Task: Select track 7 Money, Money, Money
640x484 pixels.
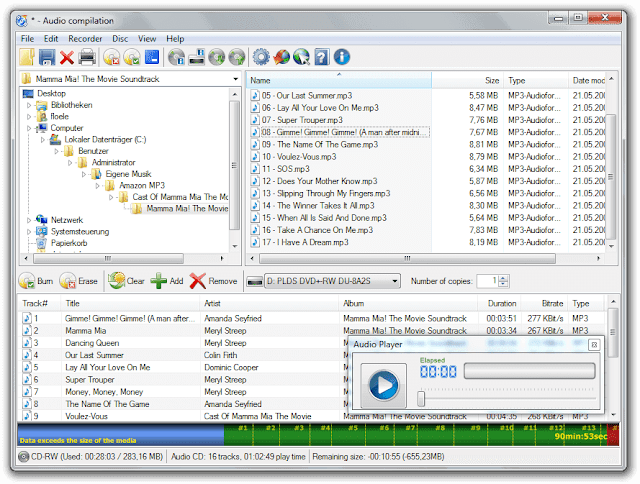Action: tap(104, 392)
